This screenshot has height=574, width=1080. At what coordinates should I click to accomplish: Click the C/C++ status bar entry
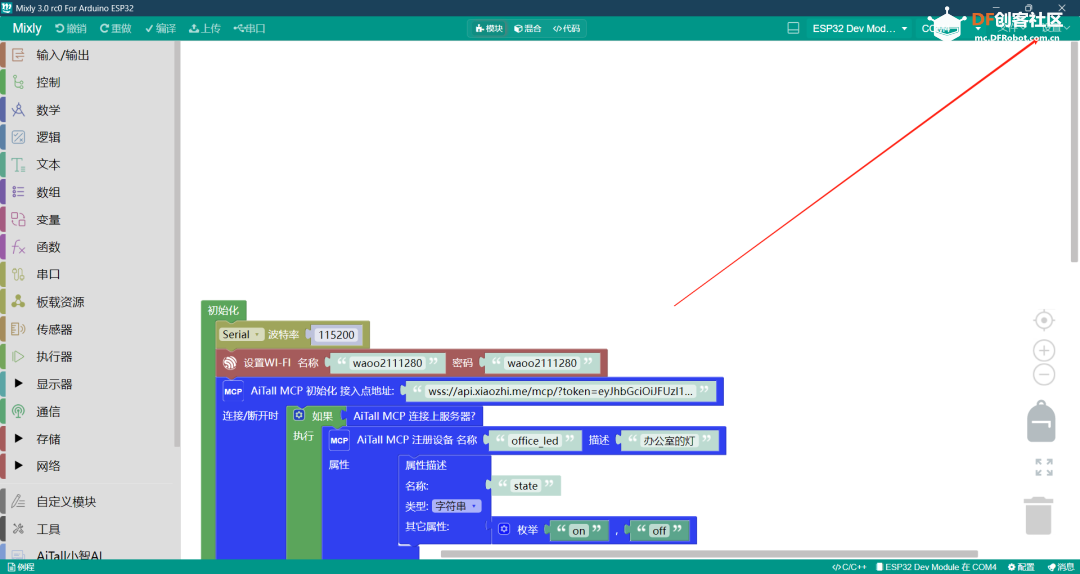point(849,567)
